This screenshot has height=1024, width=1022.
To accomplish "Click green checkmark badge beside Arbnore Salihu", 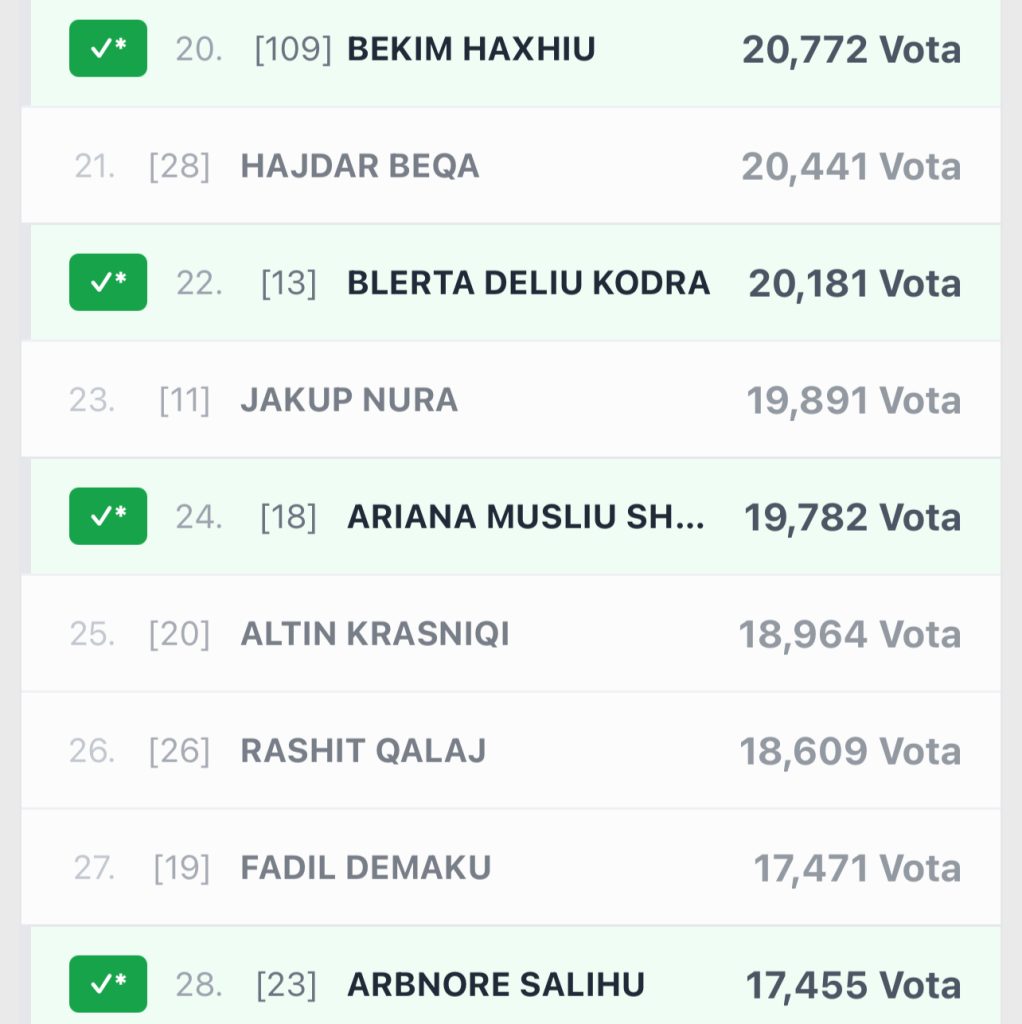I will [x=108, y=985].
